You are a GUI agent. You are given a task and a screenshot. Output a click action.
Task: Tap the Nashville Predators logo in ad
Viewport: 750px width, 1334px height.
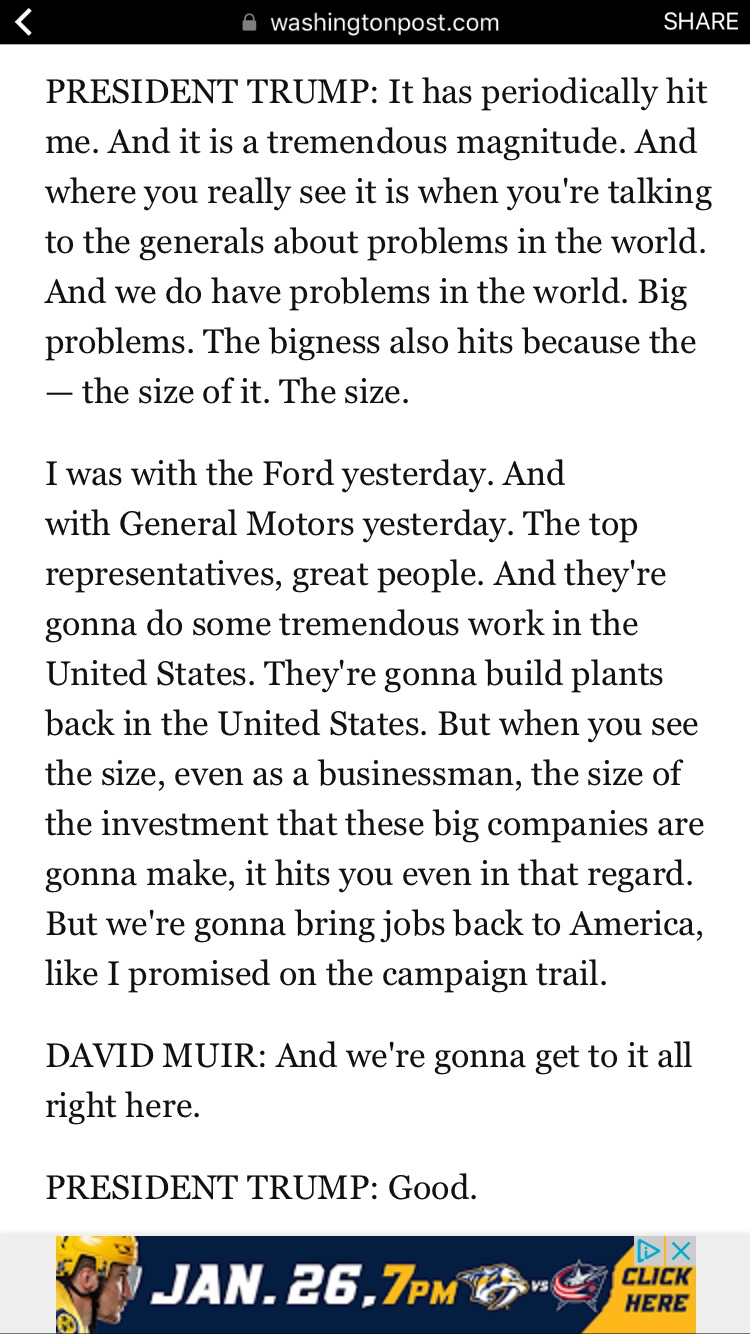coord(493,1285)
